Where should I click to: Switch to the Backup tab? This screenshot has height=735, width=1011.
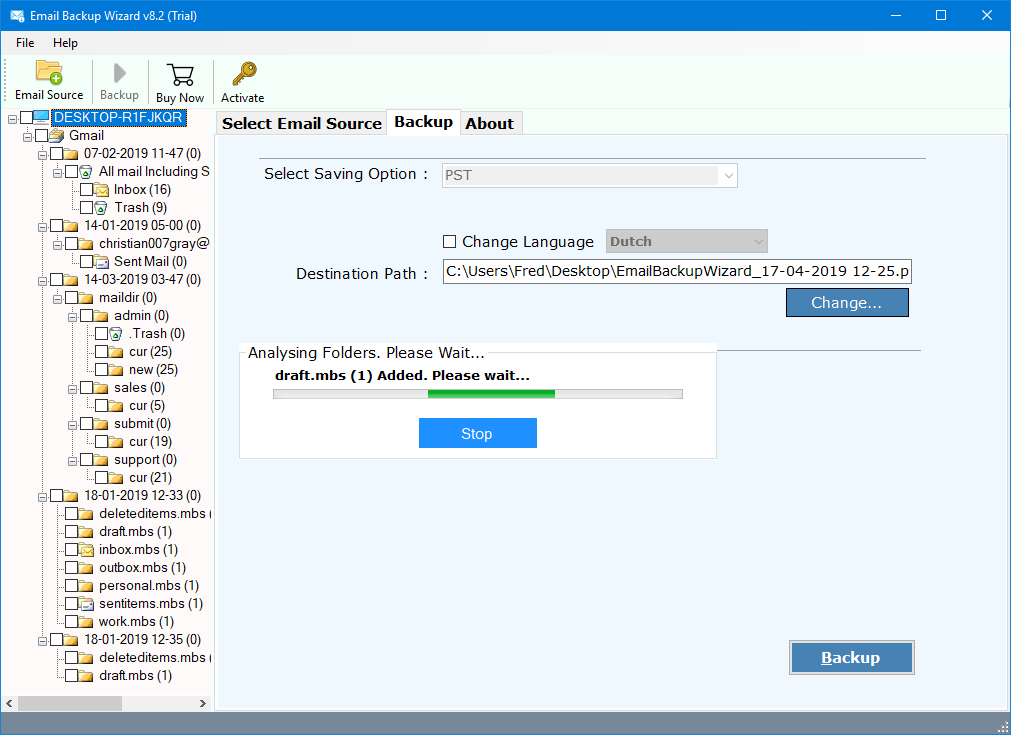[x=424, y=122]
